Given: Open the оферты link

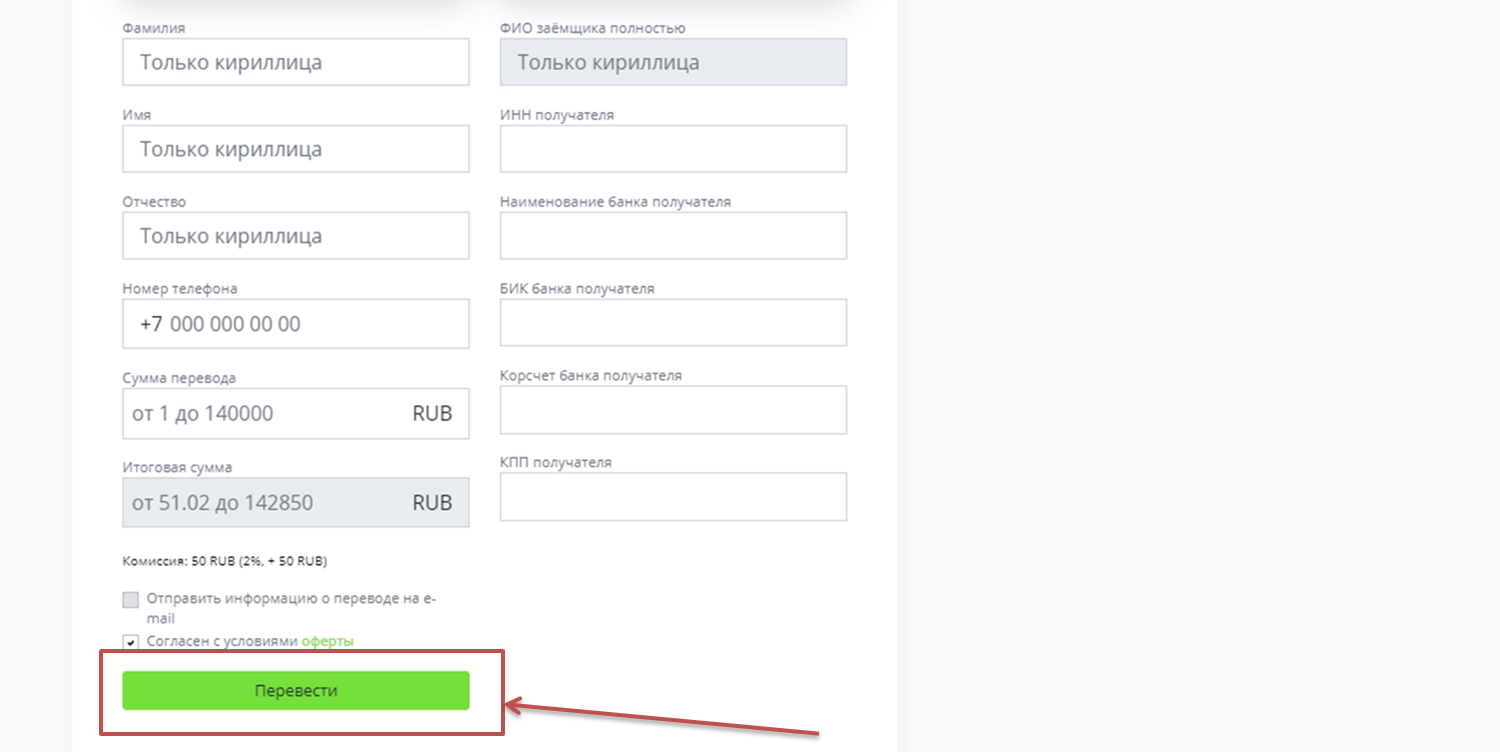Looking at the screenshot, I should [328, 641].
